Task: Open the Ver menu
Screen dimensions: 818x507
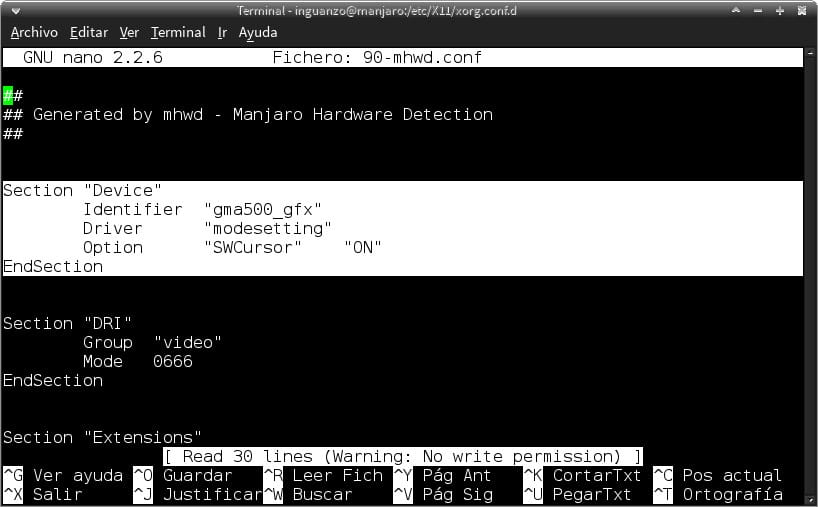Action: click(129, 32)
